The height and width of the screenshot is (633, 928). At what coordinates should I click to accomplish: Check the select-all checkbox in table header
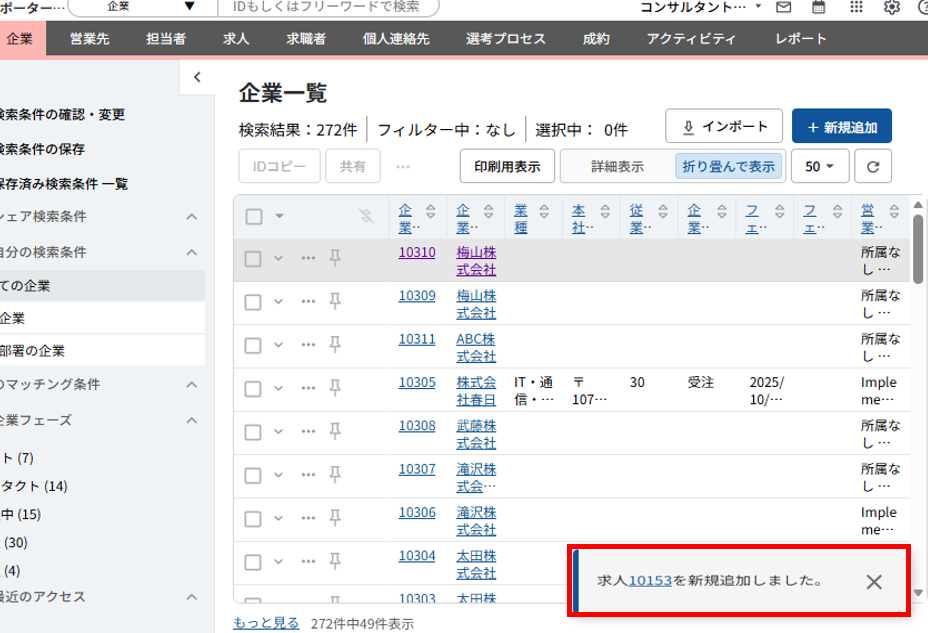(253, 216)
